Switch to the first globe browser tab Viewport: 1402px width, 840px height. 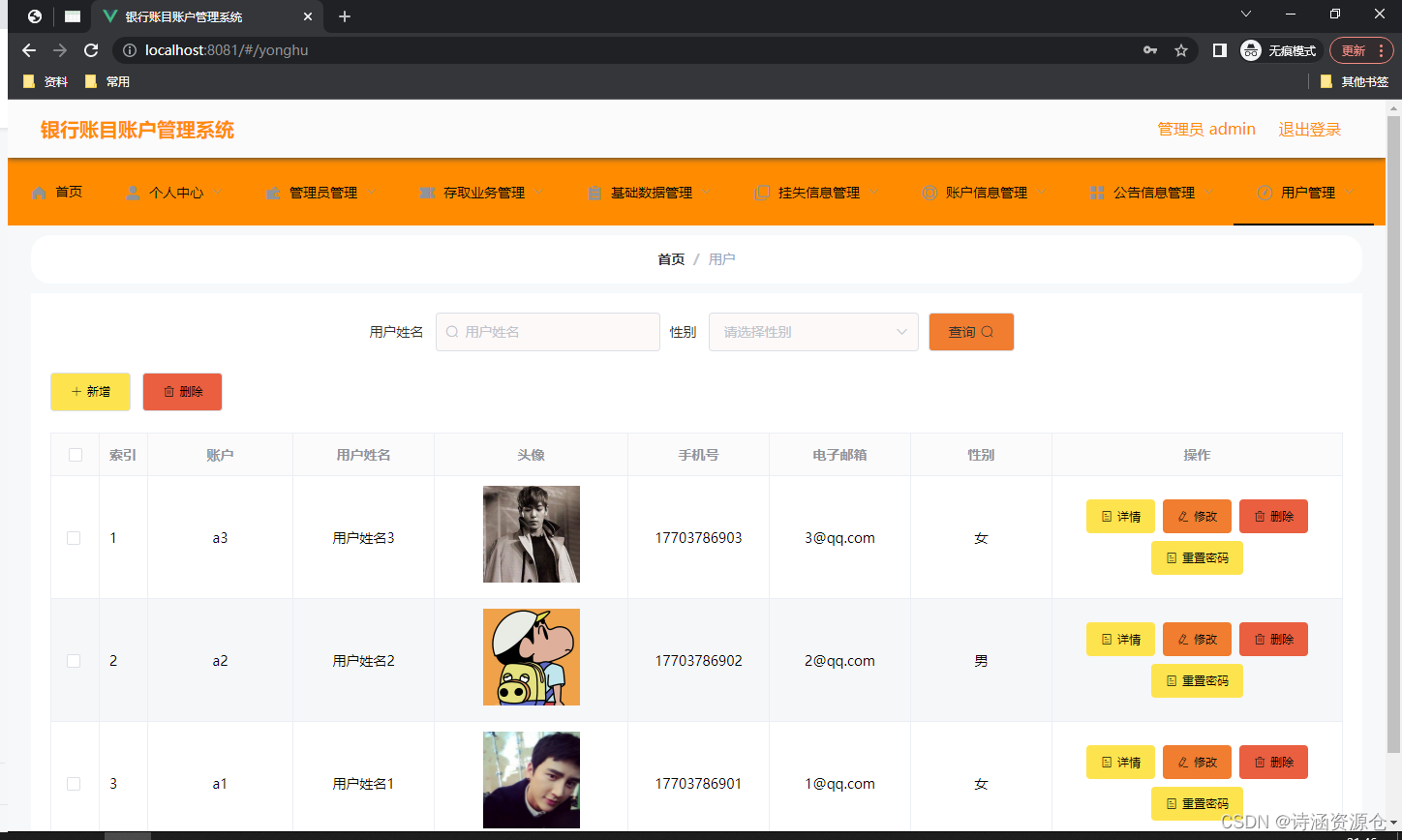[35, 16]
